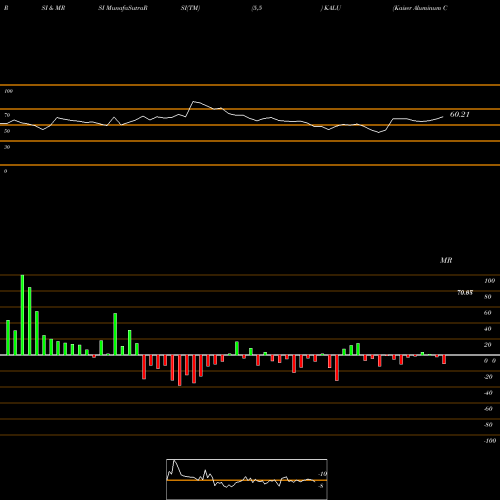This screenshot has height=500, width=500.
Task: Click the '-10' label in mini chart
Action: tap(323, 474)
